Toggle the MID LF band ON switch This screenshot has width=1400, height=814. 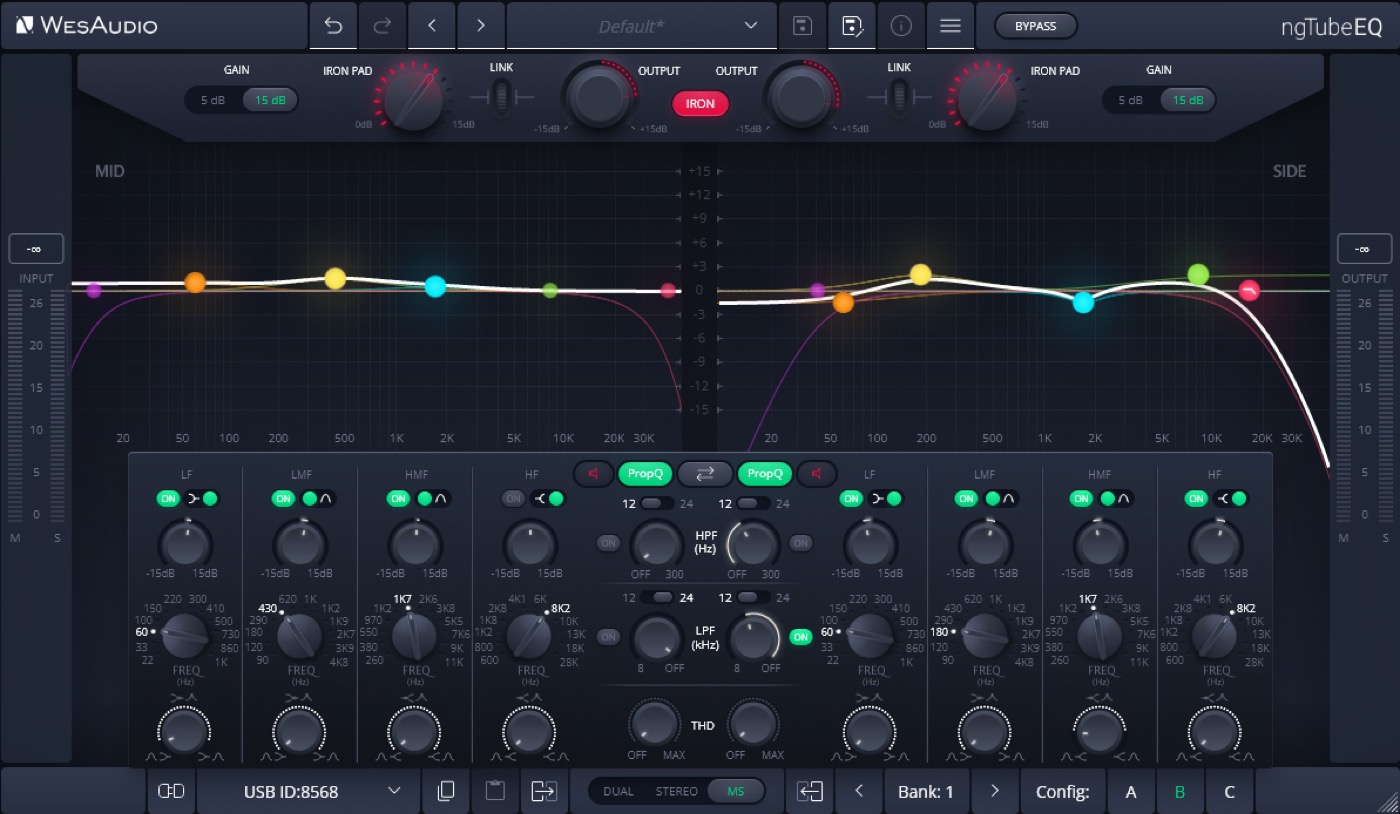tap(169, 498)
